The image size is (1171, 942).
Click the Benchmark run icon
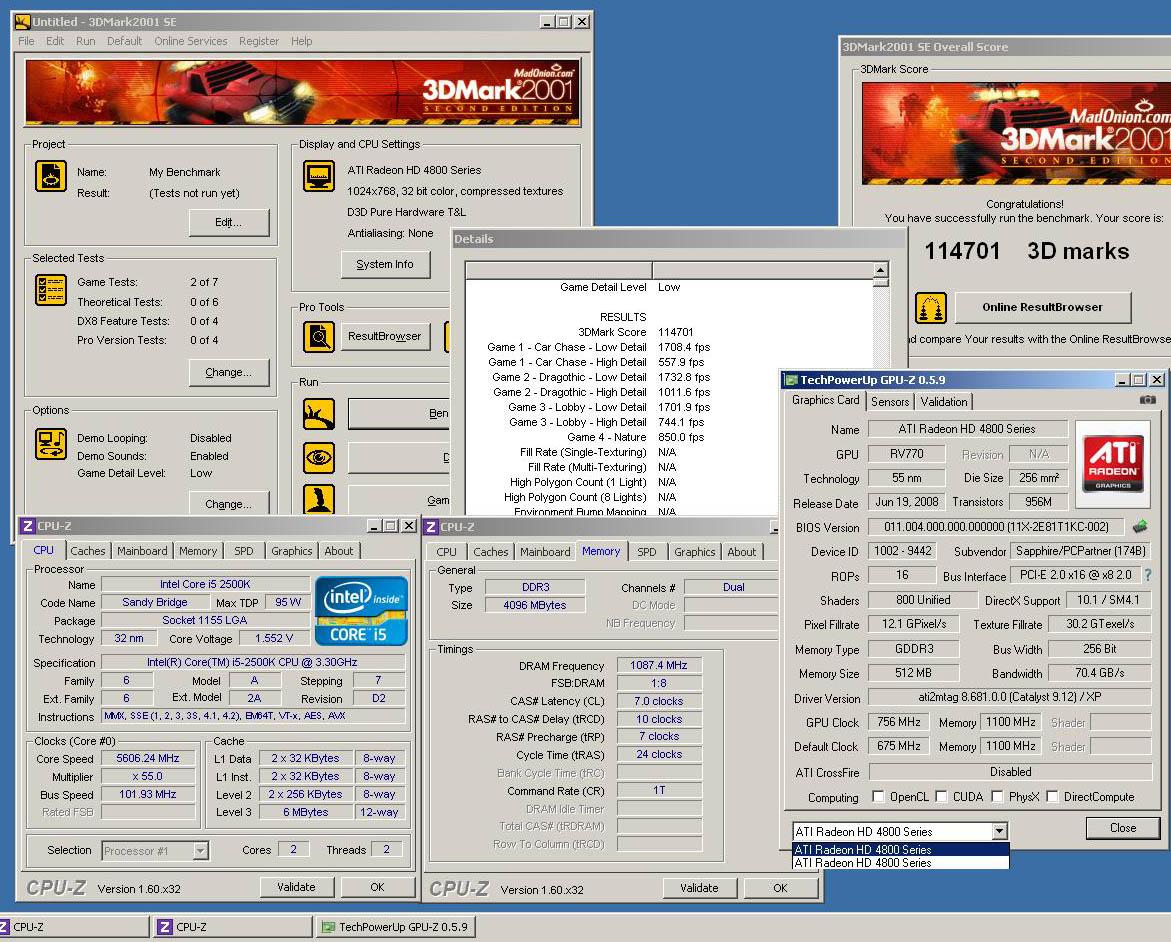(x=319, y=414)
